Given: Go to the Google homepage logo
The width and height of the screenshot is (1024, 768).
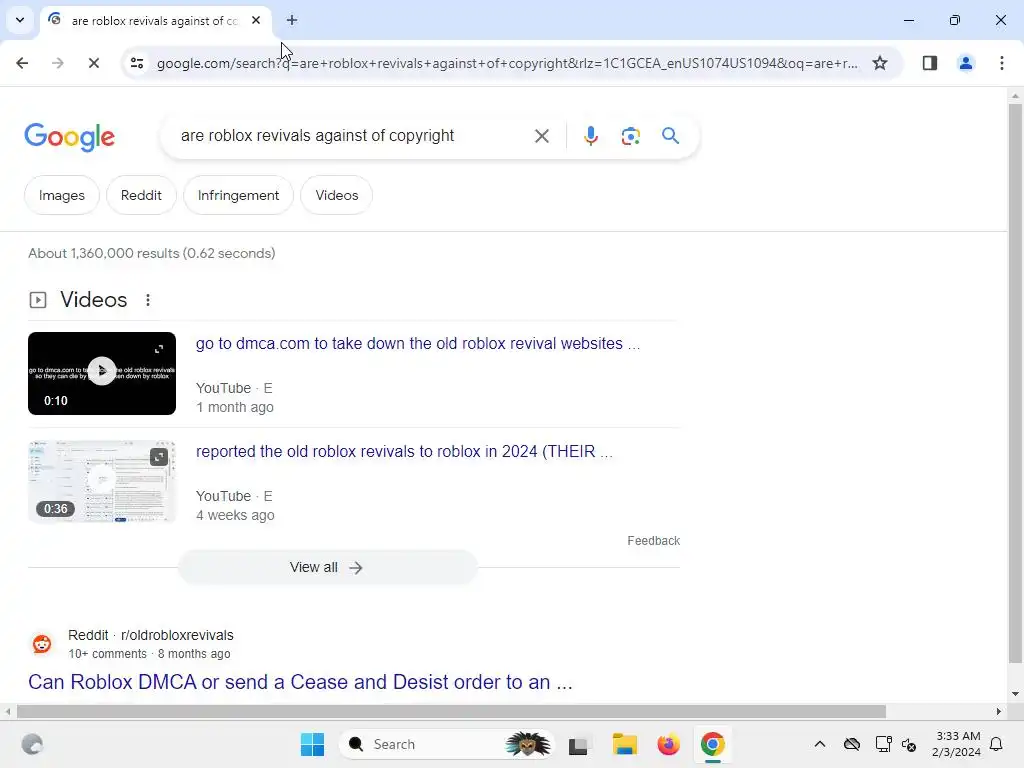Looking at the screenshot, I should point(69,137).
